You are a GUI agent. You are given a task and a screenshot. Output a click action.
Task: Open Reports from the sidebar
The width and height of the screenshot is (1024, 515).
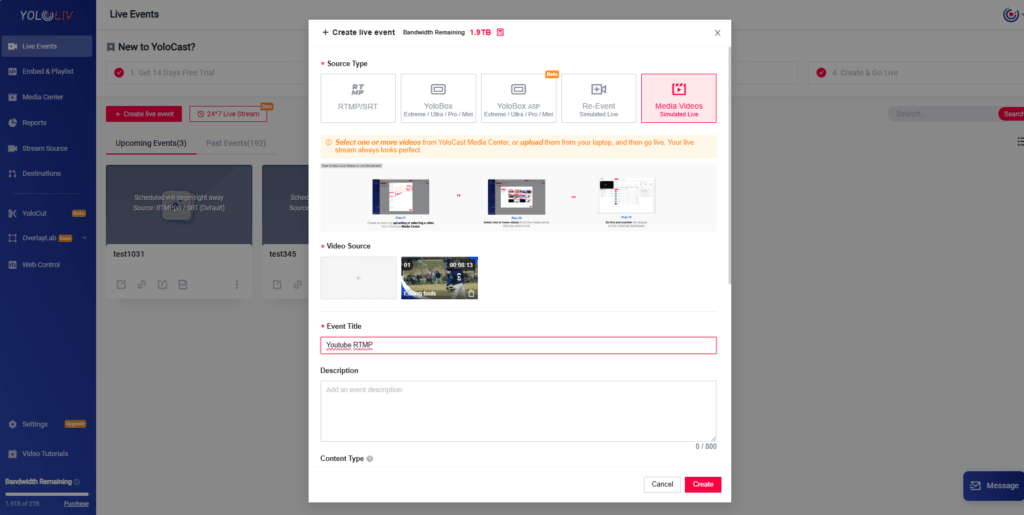point(34,123)
